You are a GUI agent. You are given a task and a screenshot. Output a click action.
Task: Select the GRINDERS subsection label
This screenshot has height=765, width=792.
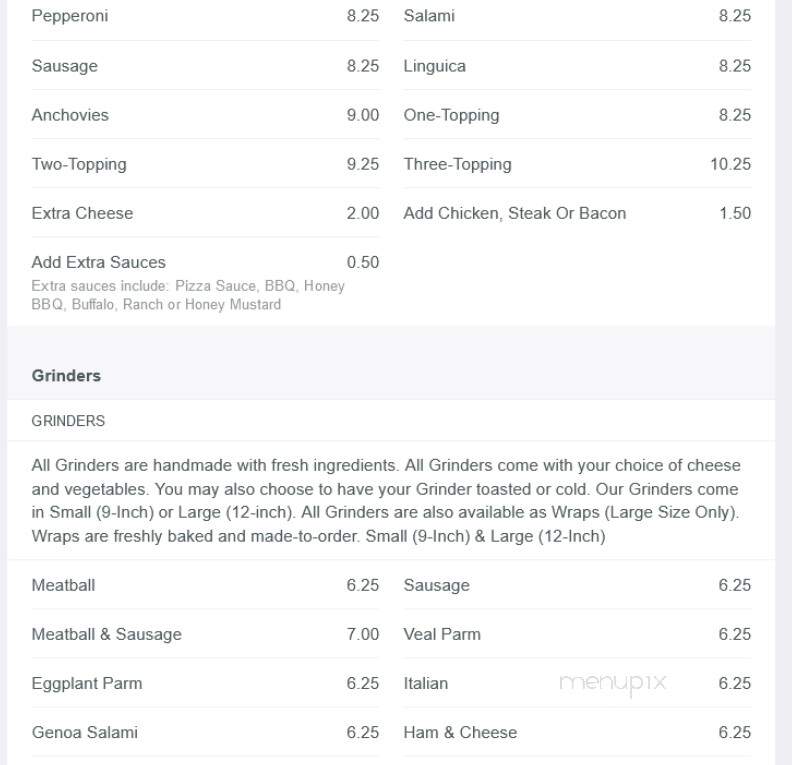(x=68, y=421)
